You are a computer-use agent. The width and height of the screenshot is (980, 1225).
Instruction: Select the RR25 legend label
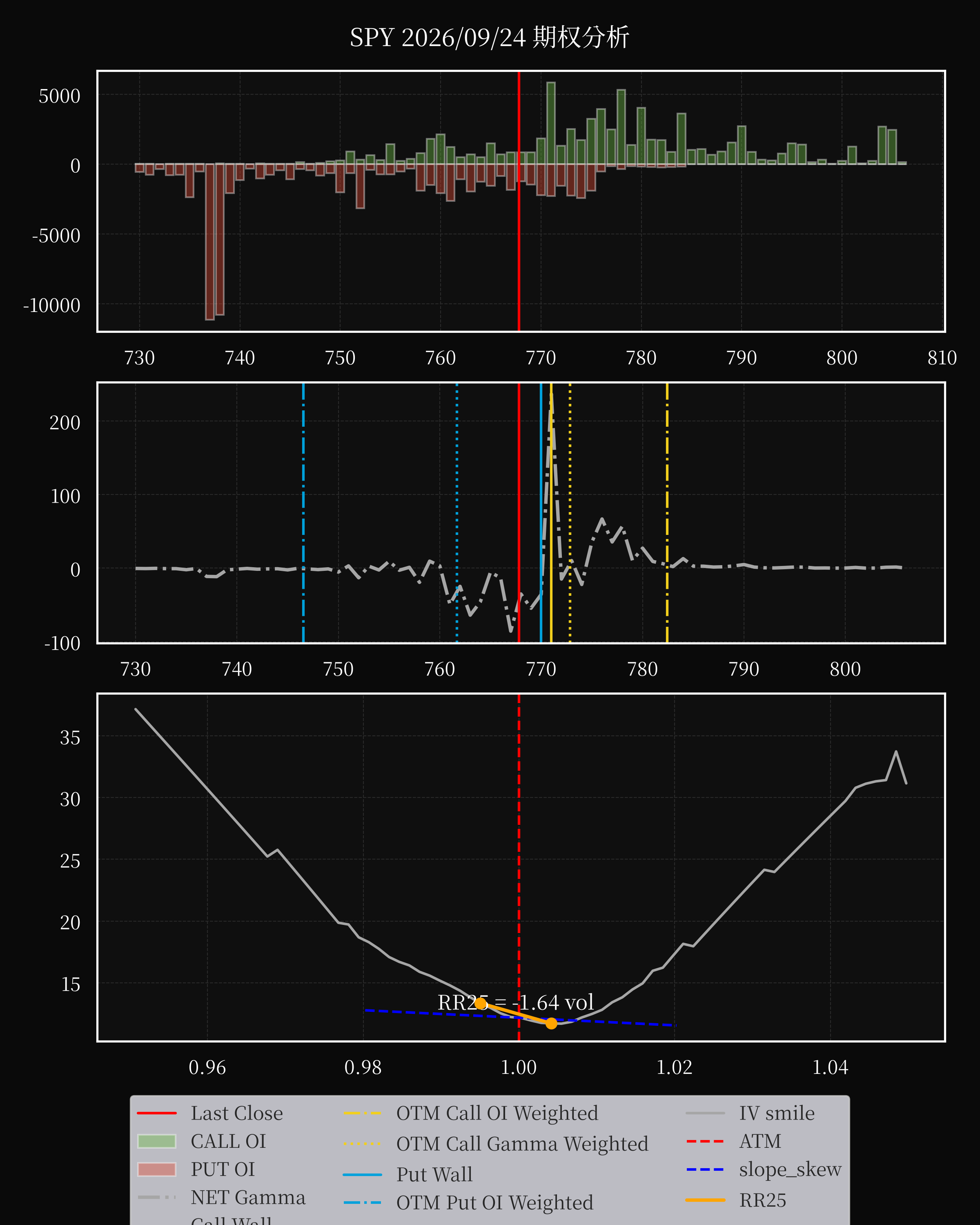click(x=762, y=1200)
